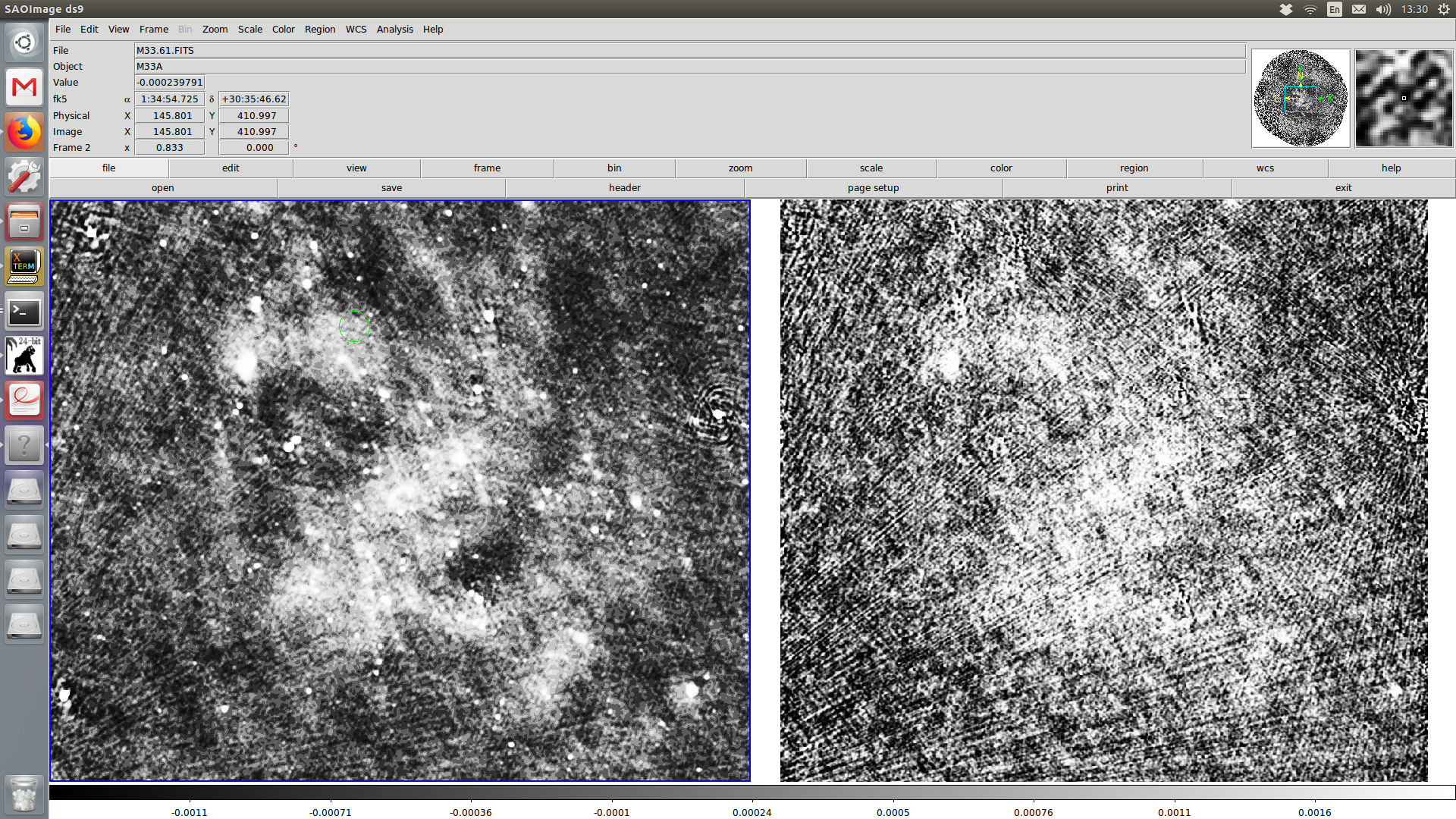1456x819 pixels.
Task: Expand the Color menu dropdown
Action: coord(283,29)
